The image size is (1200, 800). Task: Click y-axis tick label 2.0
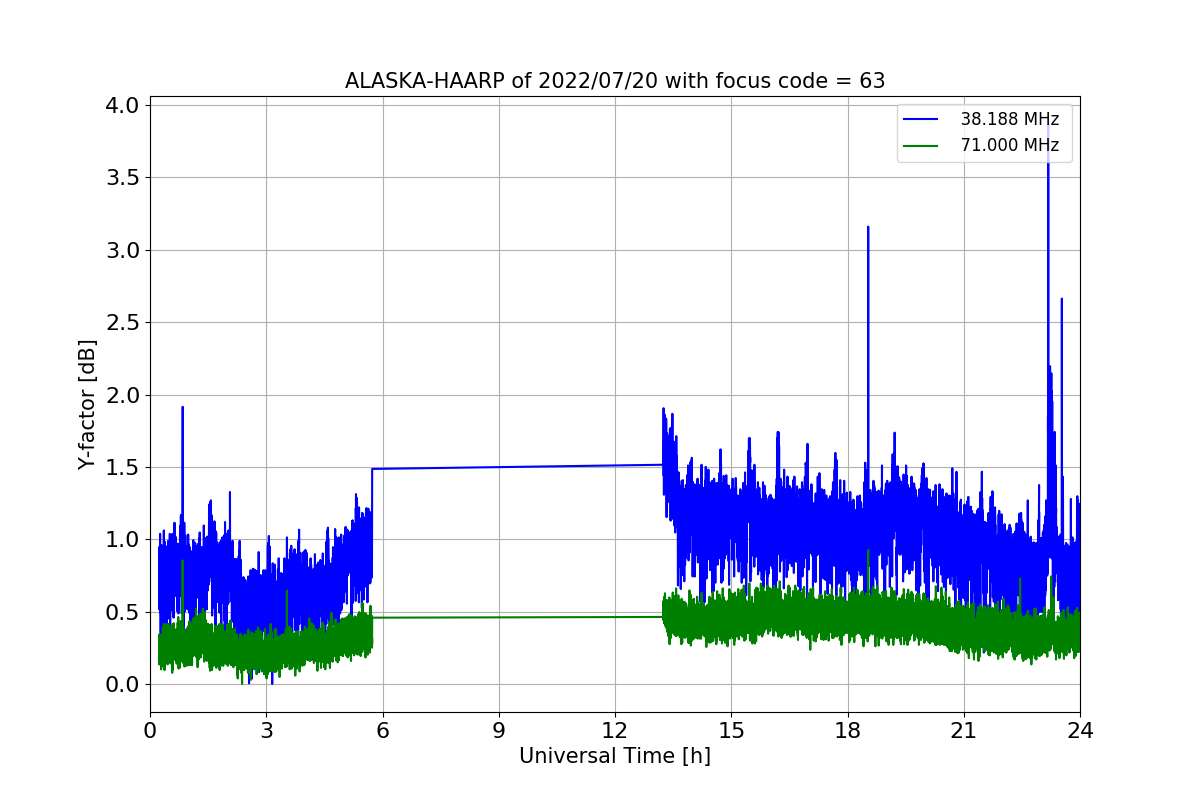coord(122,395)
